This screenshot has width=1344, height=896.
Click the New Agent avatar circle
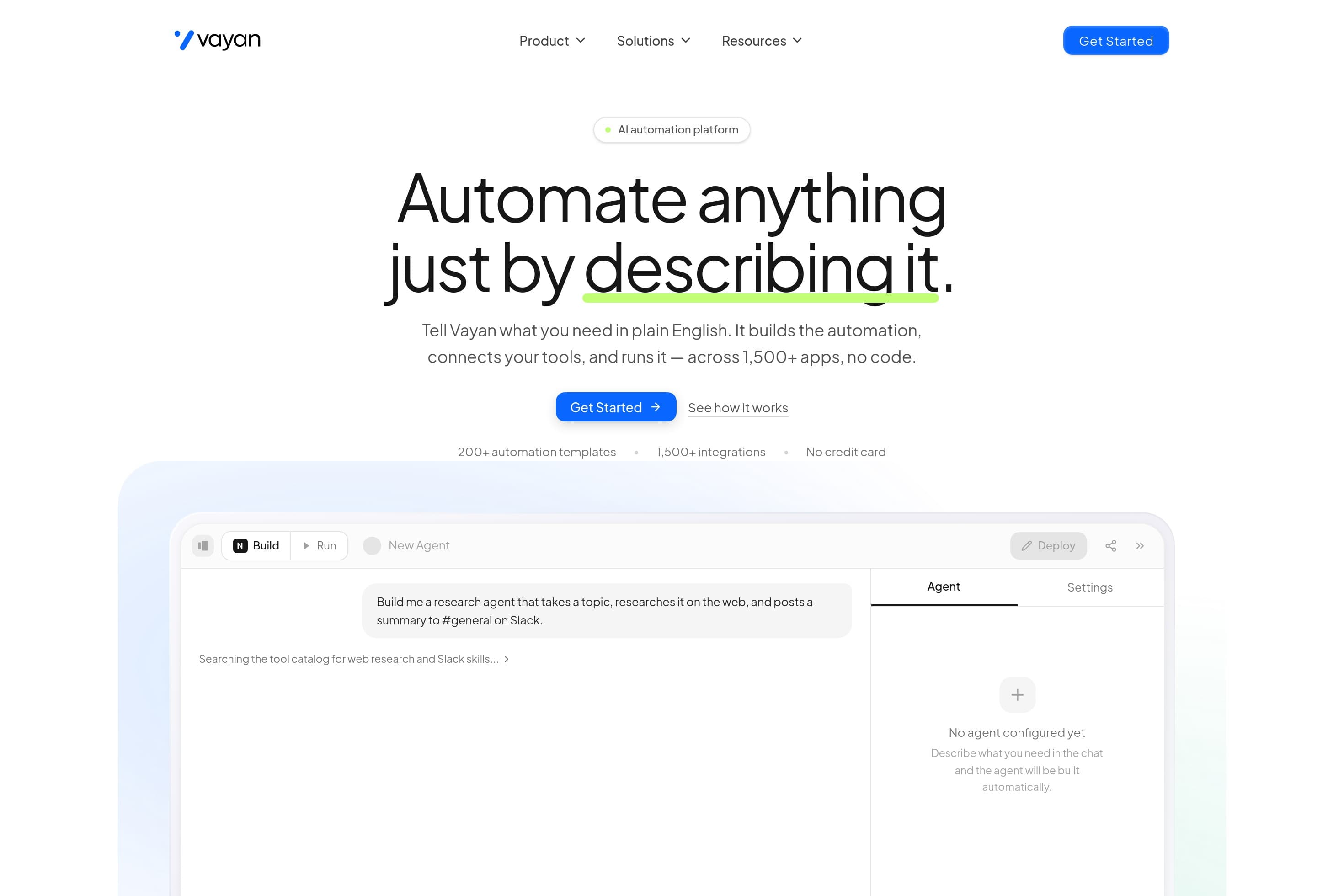[372, 546]
